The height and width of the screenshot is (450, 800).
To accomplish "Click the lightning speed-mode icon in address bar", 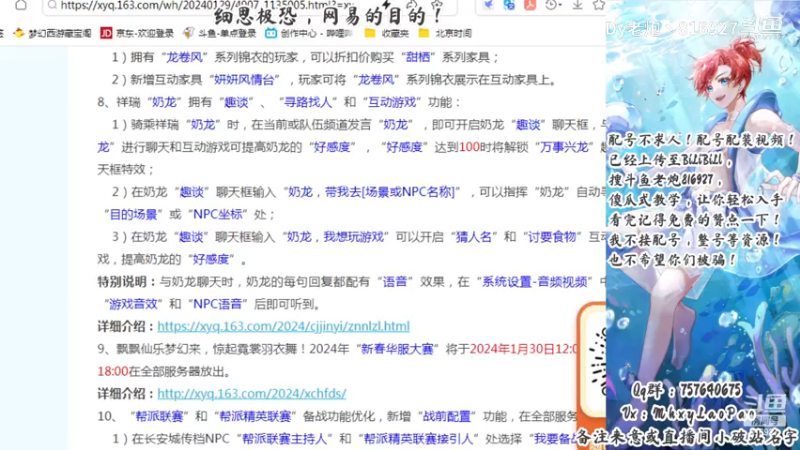I will point(386,5).
